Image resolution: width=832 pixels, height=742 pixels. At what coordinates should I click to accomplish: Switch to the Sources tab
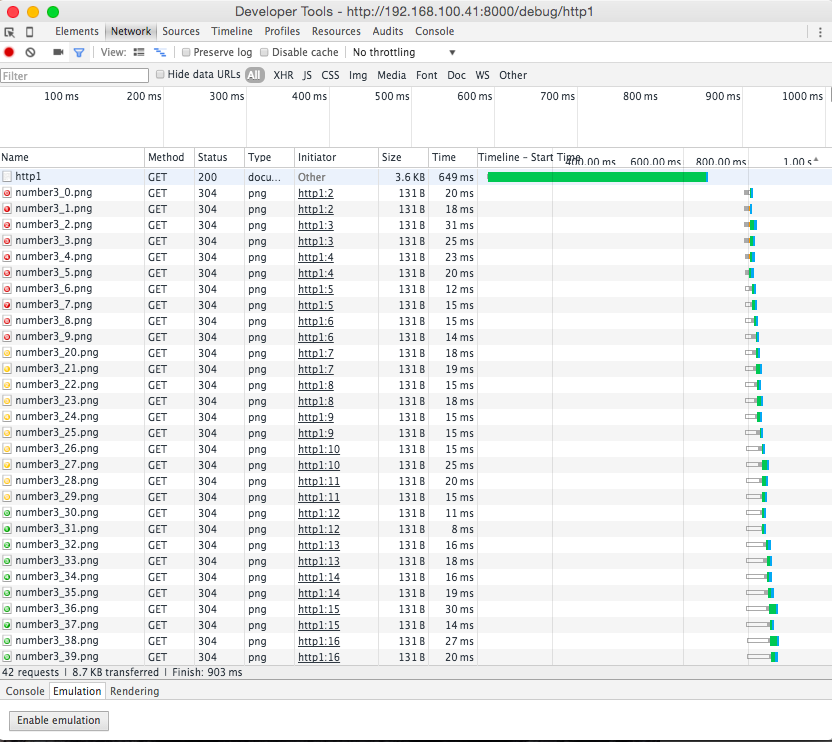pos(181,31)
